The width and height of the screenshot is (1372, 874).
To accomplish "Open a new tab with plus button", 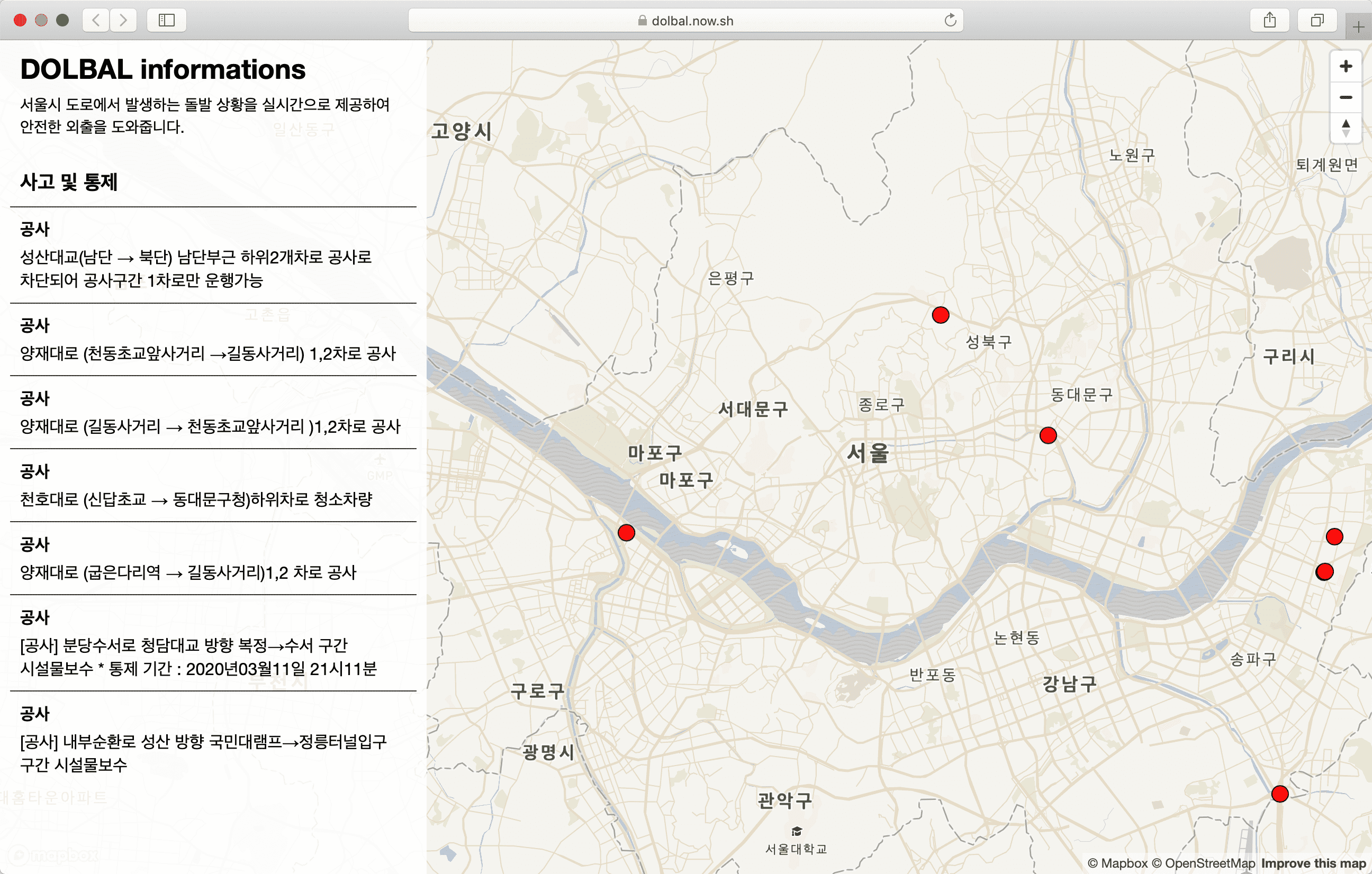I will [x=1358, y=27].
